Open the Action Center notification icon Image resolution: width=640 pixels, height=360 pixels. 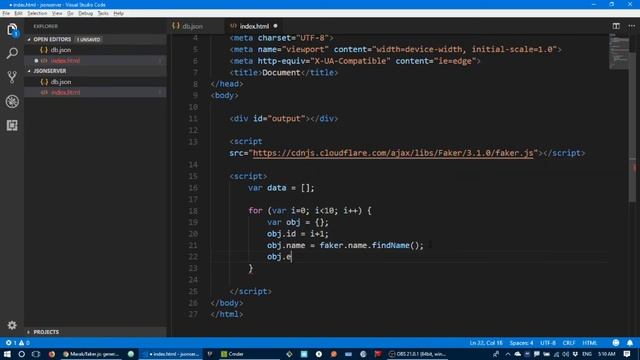[x=627, y=354]
